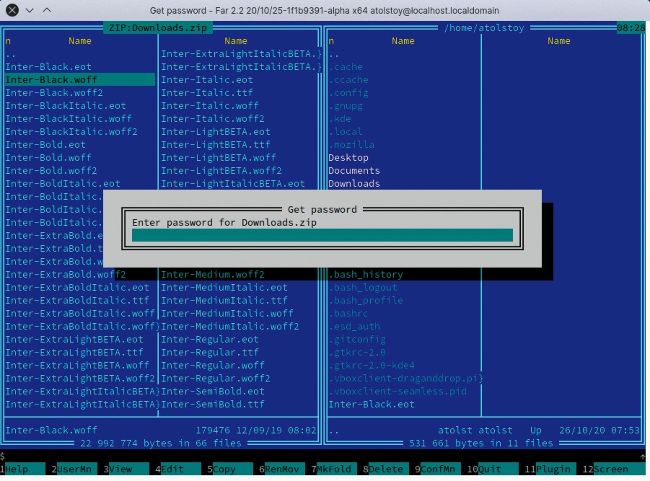Select the Downloads folder in right panel

[354, 184]
